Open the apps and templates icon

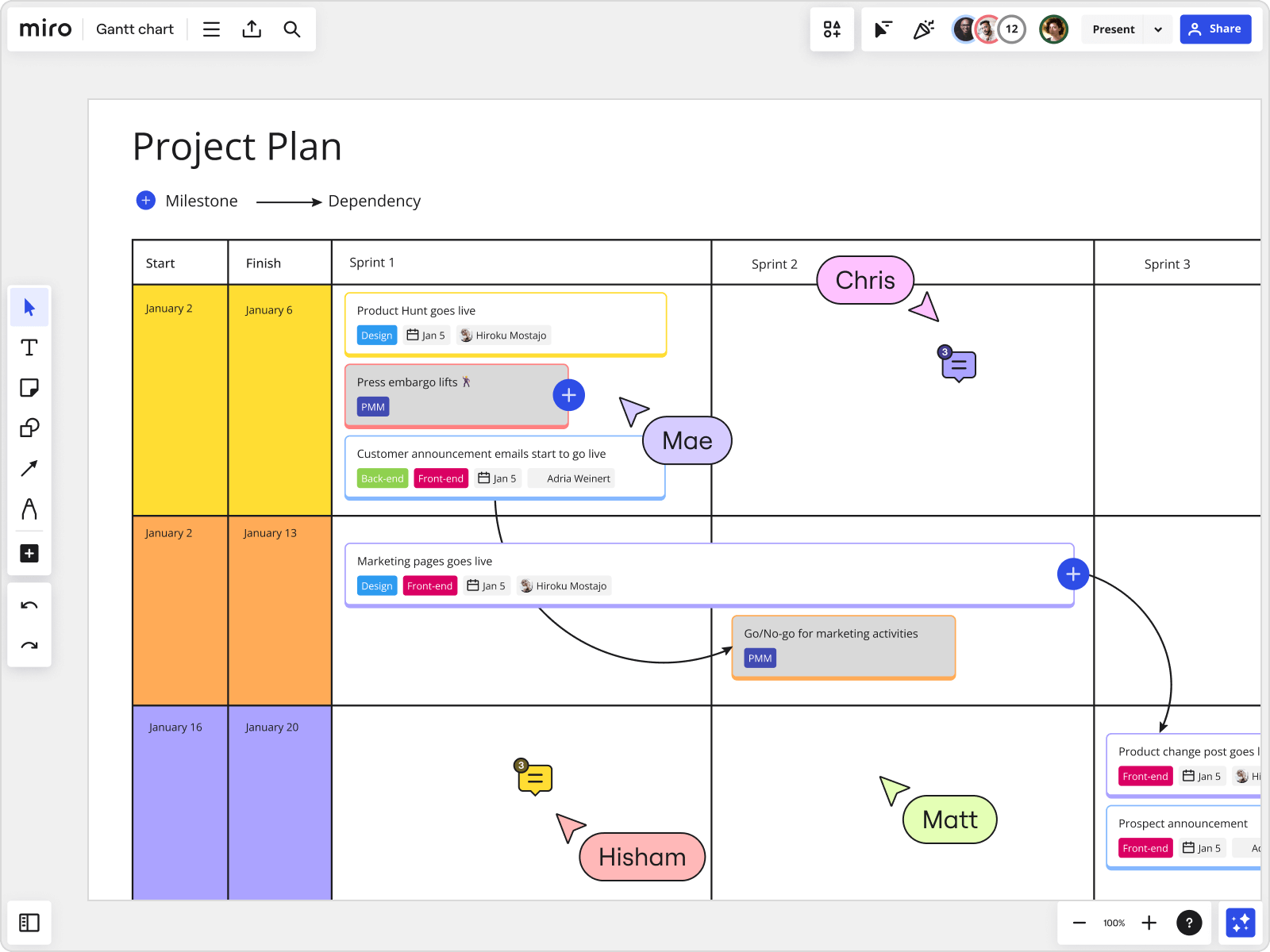point(832,29)
